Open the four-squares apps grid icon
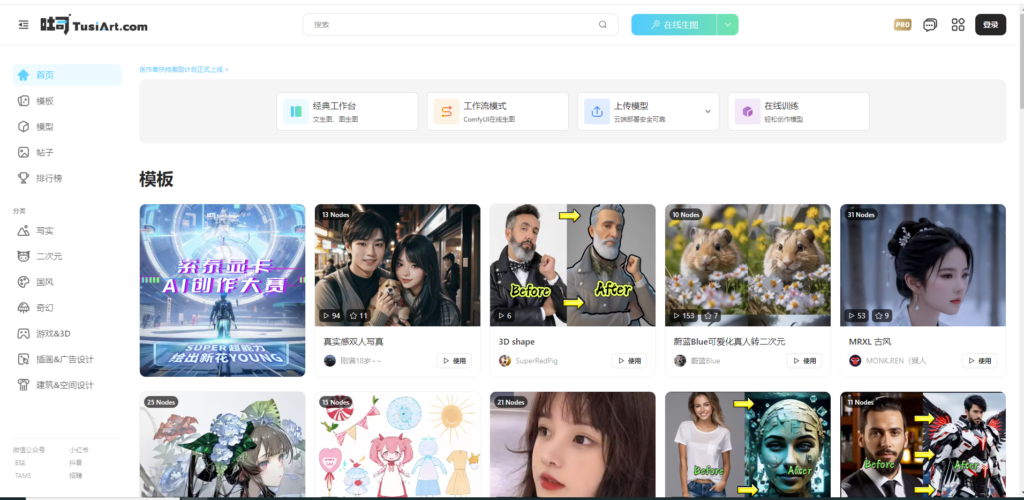Viewport: 1024px width, 500px height. 958,25
